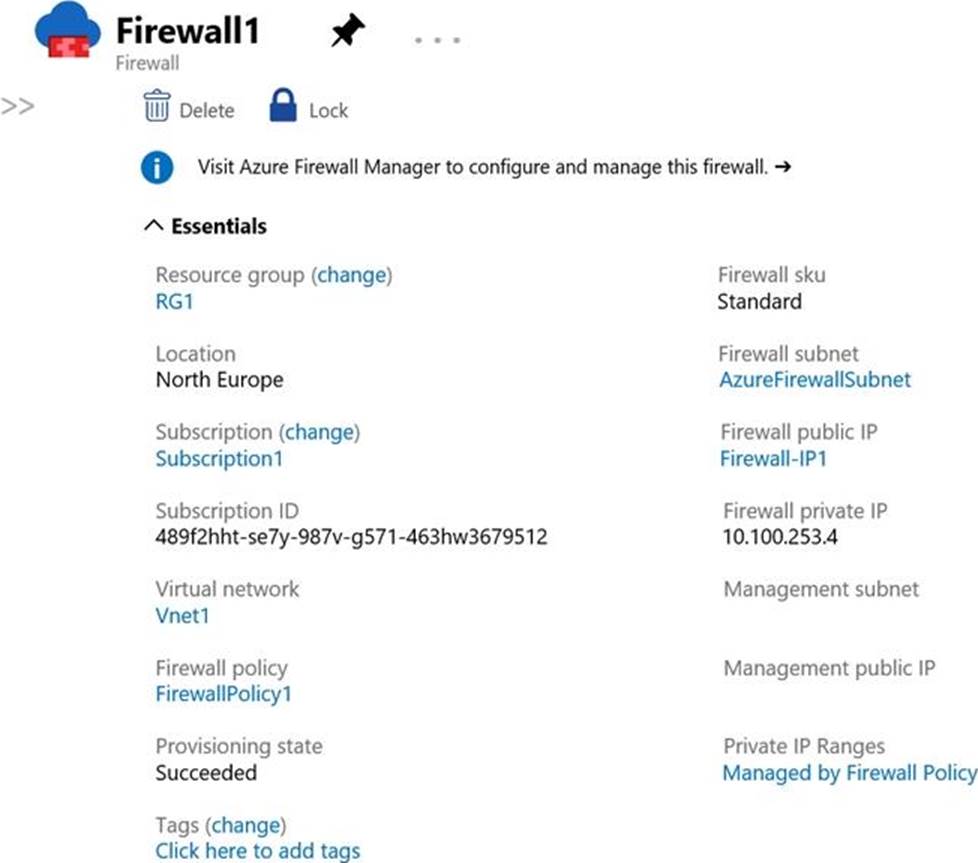Open the Subscription1 link
Viewport: 978px width, 863px height.
(219, 459)
